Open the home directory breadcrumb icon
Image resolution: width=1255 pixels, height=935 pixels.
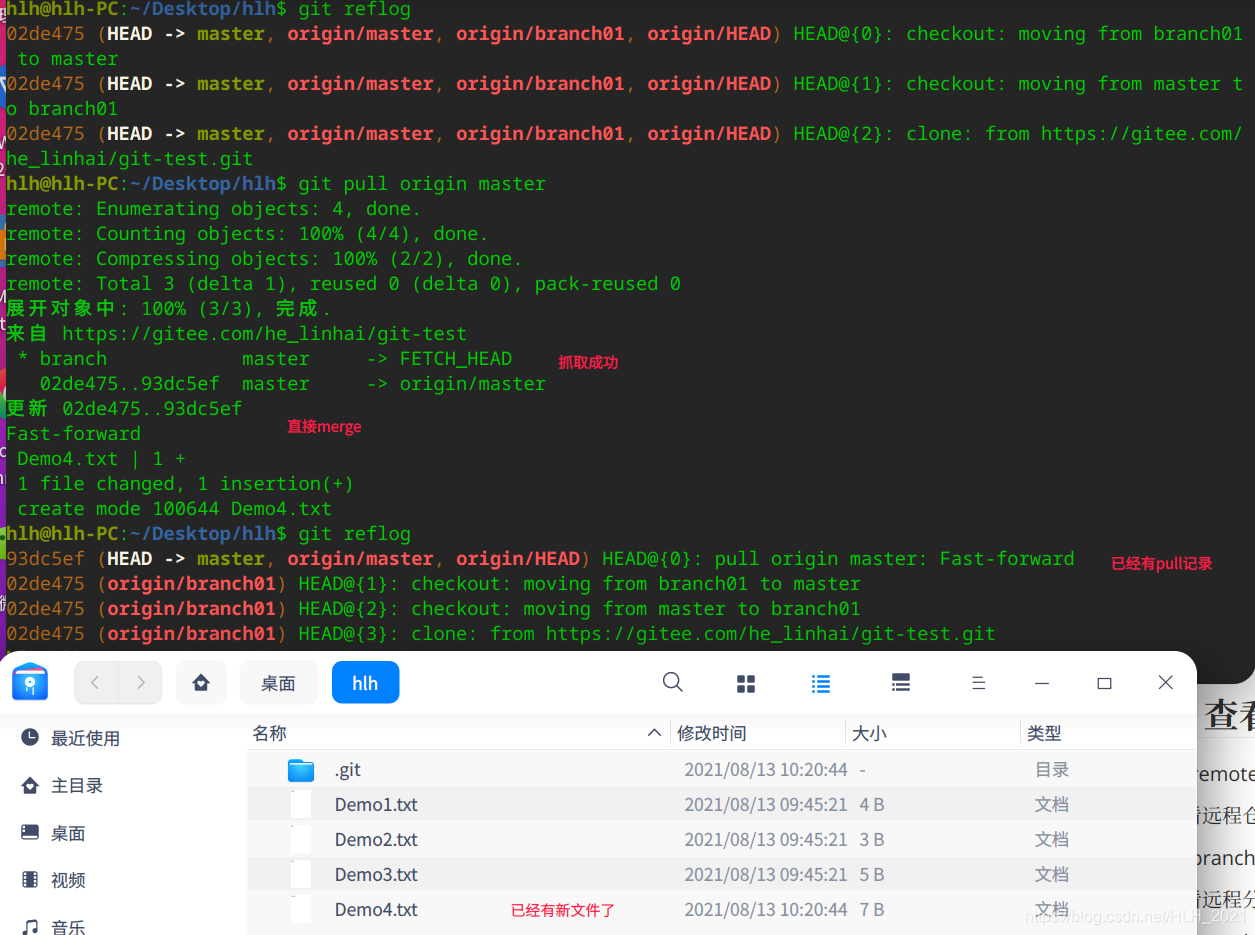[201, 683]
